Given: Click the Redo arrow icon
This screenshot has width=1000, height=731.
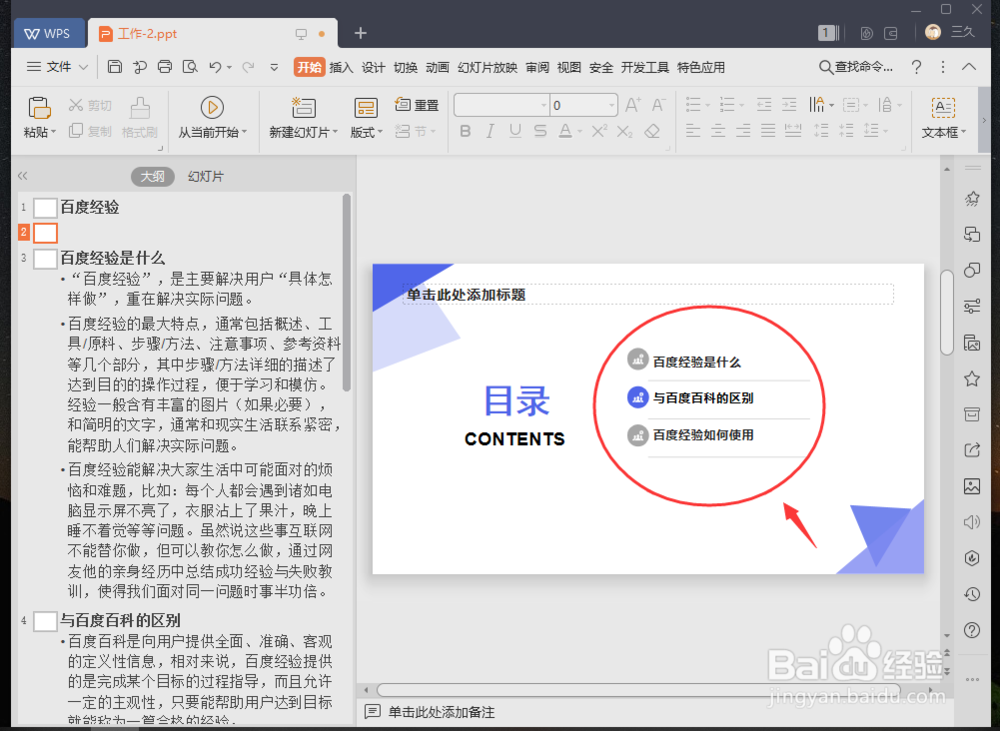Looking at the screenshot, I should point(248,67).
